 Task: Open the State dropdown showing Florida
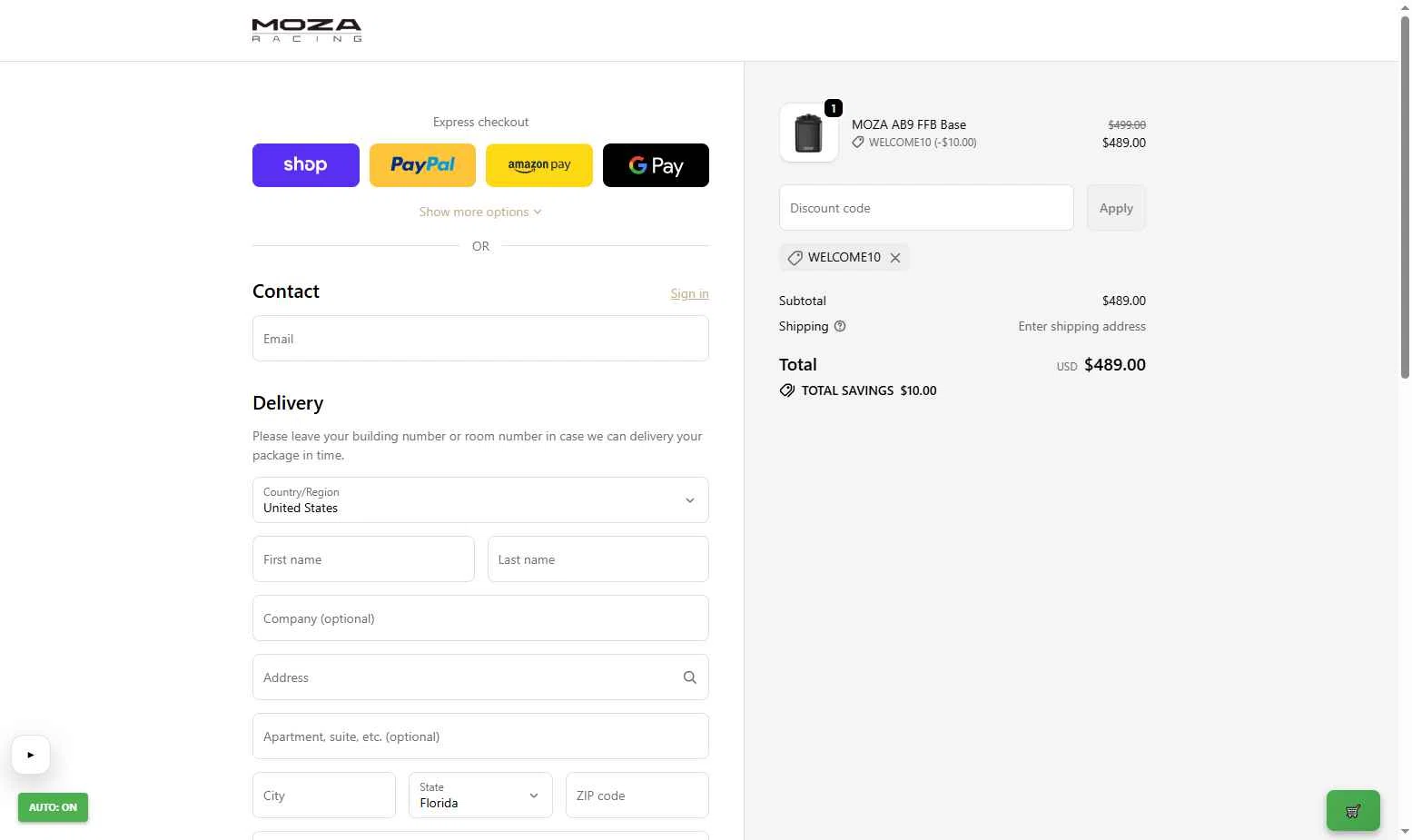tap(480, 796)
